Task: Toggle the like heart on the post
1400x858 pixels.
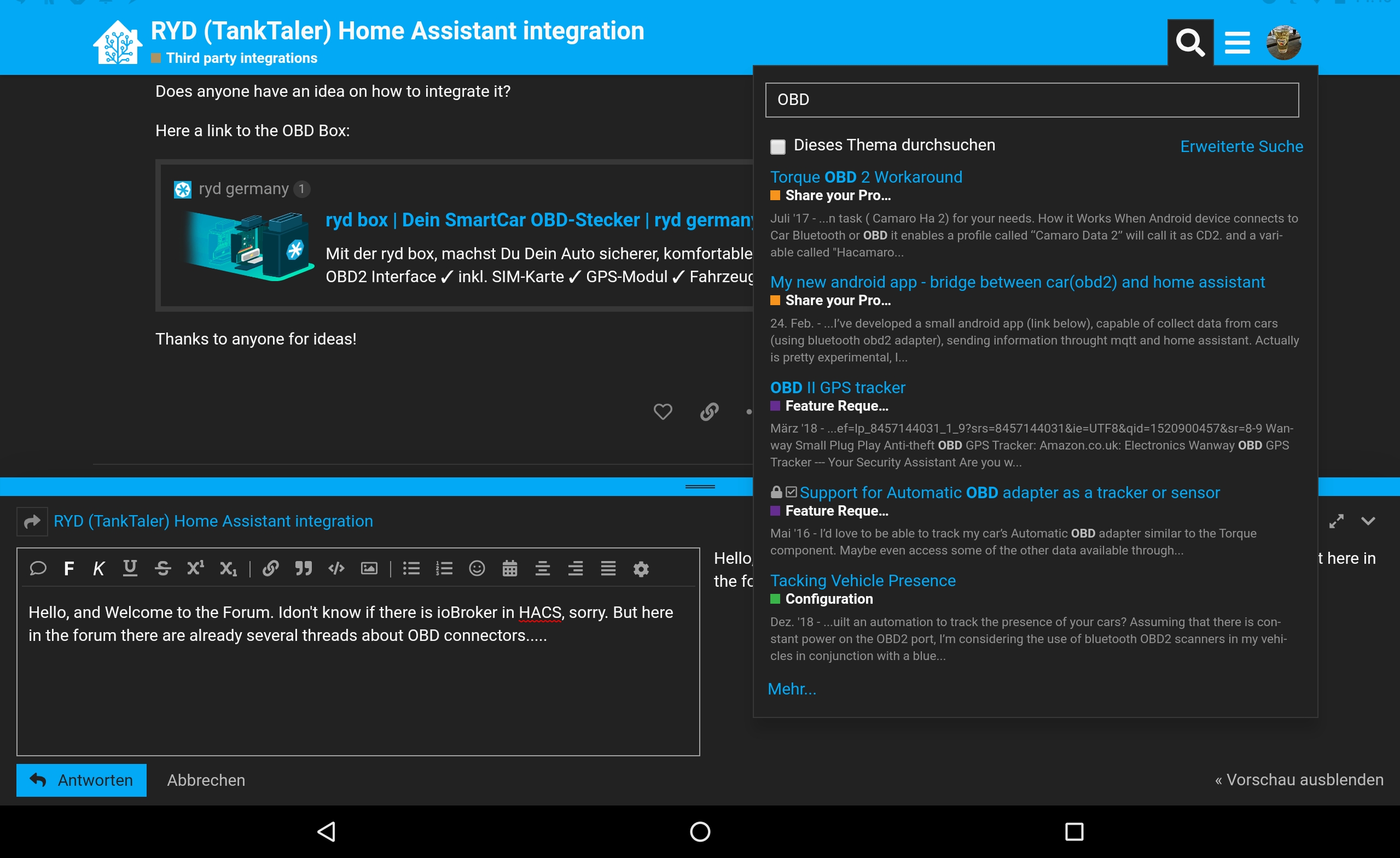Action: [663, 411]
